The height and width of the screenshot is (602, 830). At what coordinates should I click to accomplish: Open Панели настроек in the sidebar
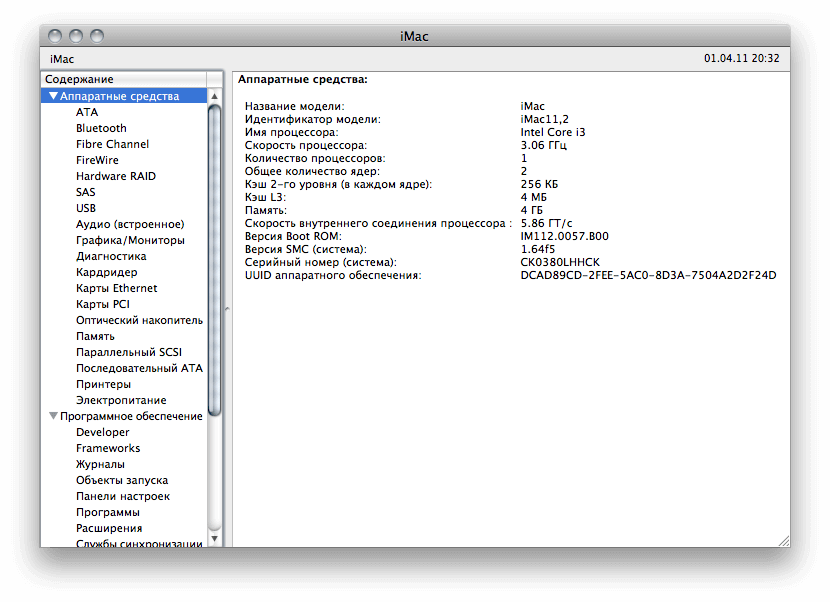(123, 496)
